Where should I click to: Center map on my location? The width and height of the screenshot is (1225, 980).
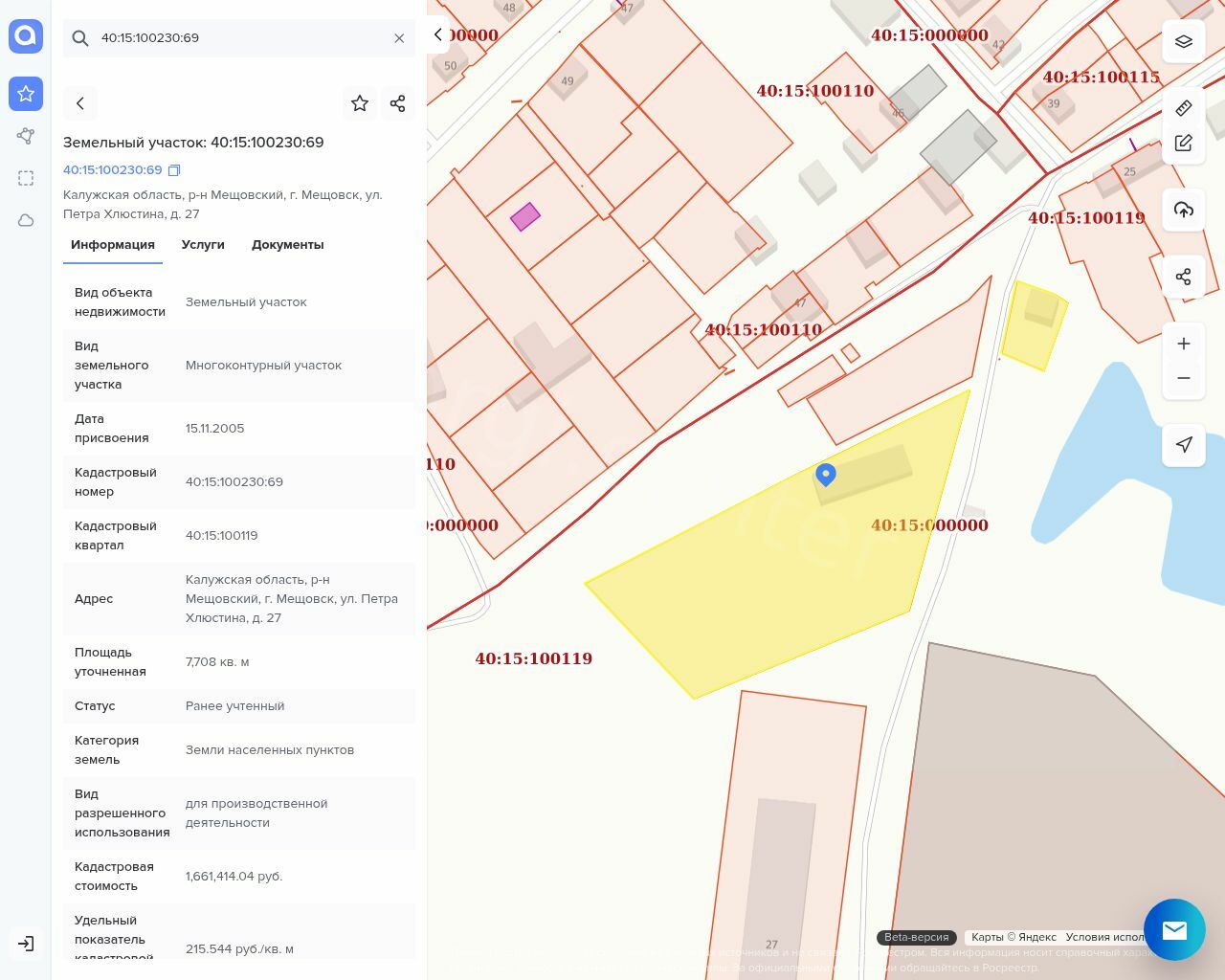pyautogui.click(x=1183, y=445)
